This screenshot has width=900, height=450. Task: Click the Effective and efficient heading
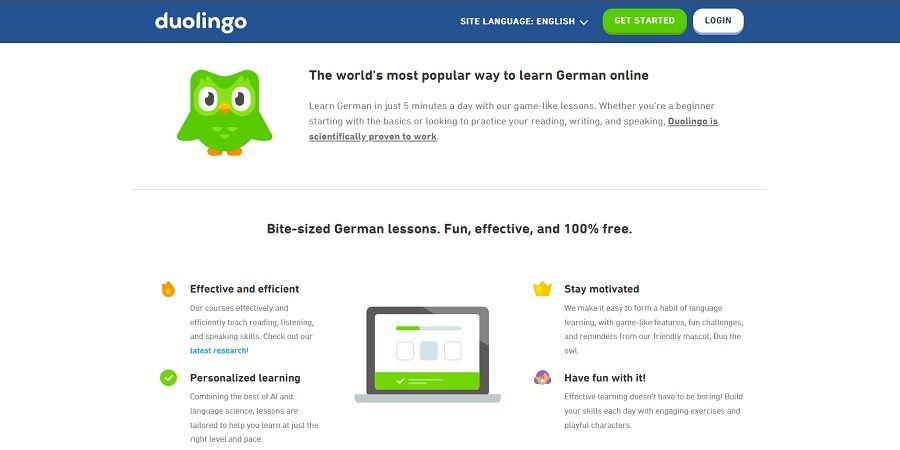[245, 289]
